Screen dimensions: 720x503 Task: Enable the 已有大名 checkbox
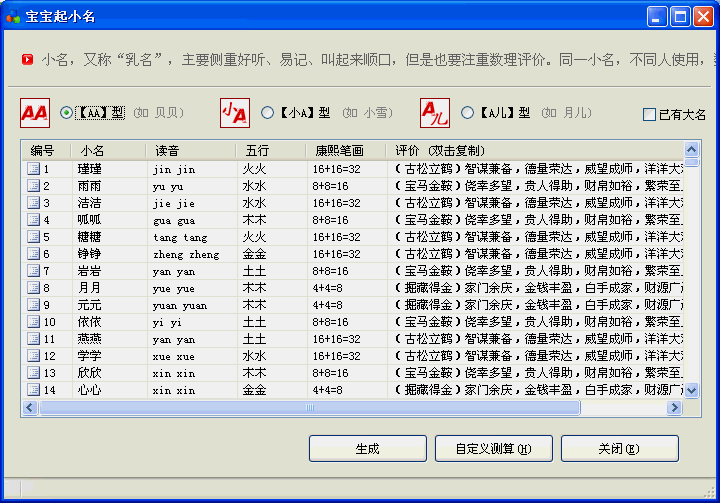(649, 115)
